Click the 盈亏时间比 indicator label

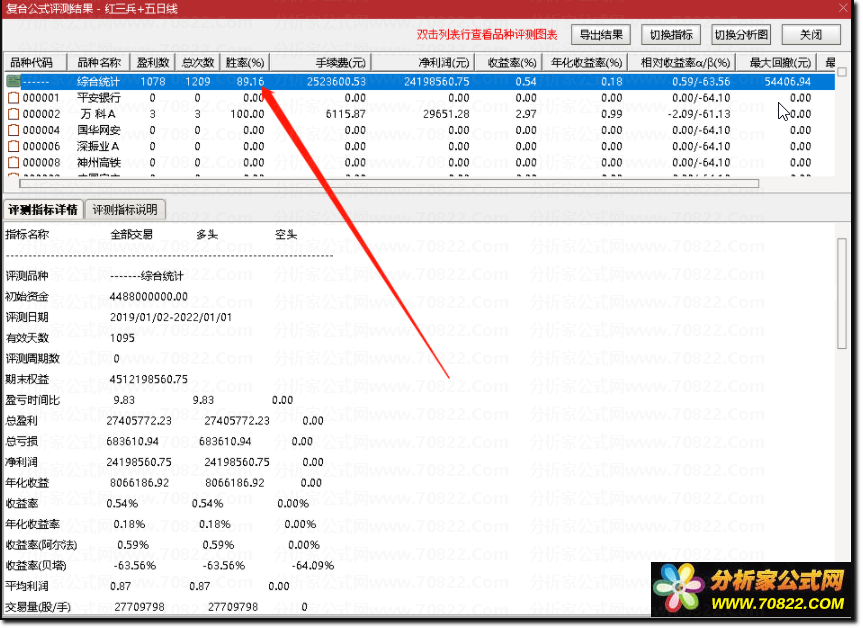coord(32,400)
